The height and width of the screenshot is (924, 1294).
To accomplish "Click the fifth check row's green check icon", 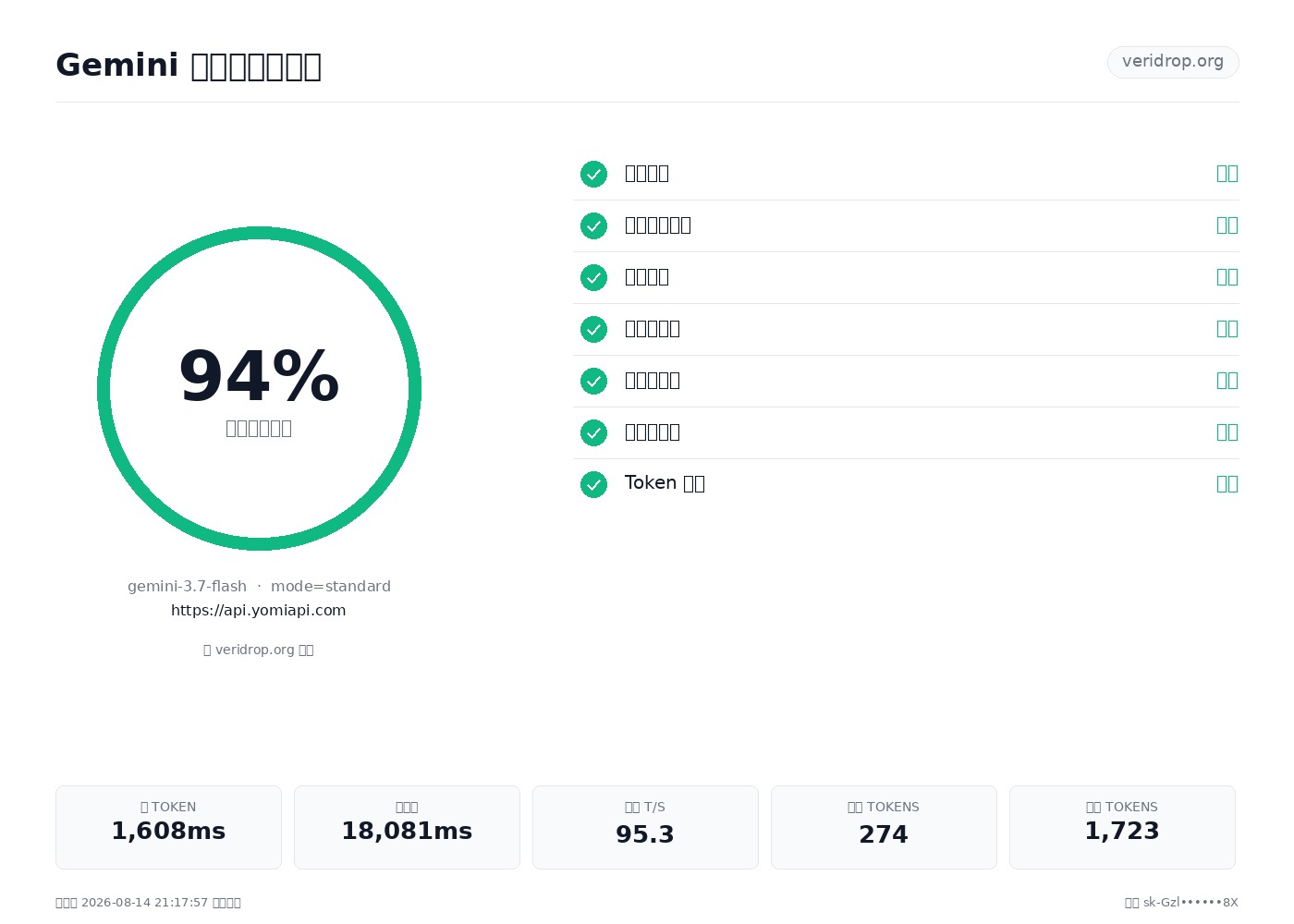I will click(593, 381).
